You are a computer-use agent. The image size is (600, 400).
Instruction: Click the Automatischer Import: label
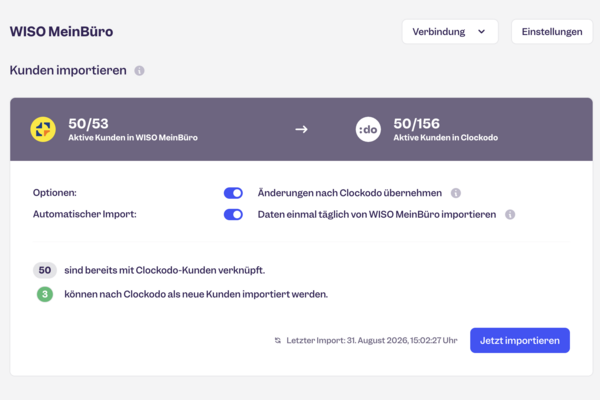tap(85, 214)
